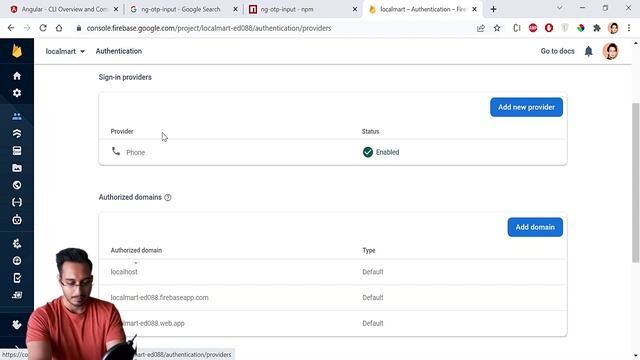
Task: Open Test Lab checklist icon in sidebar
Action: tap(17, 278)
